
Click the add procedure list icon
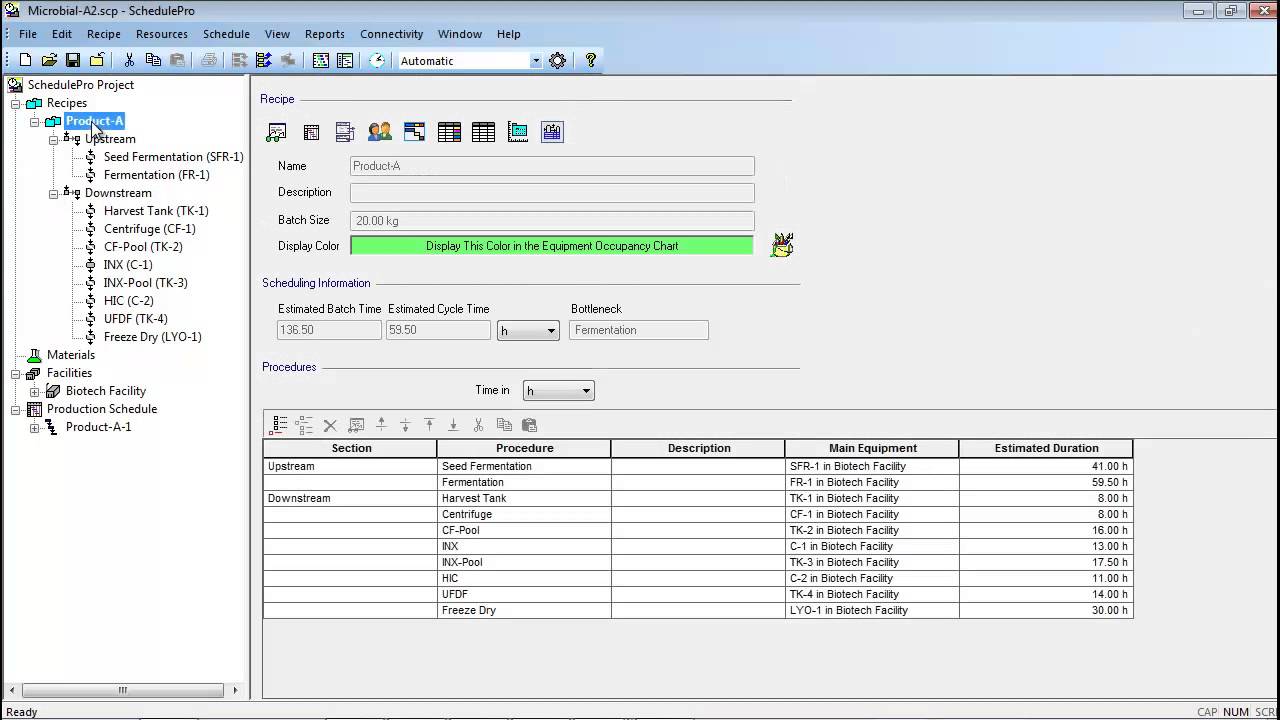point(280,425)
